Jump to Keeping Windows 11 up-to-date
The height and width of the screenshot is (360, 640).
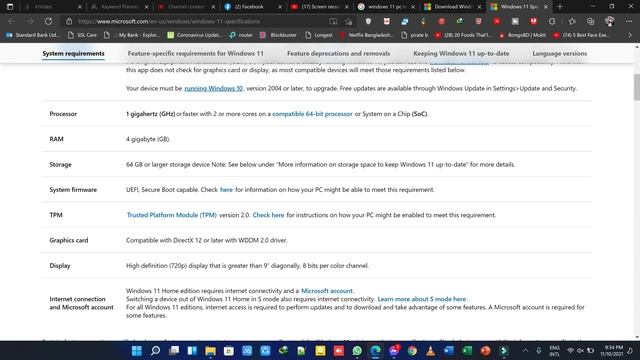(x=461, y=53)
